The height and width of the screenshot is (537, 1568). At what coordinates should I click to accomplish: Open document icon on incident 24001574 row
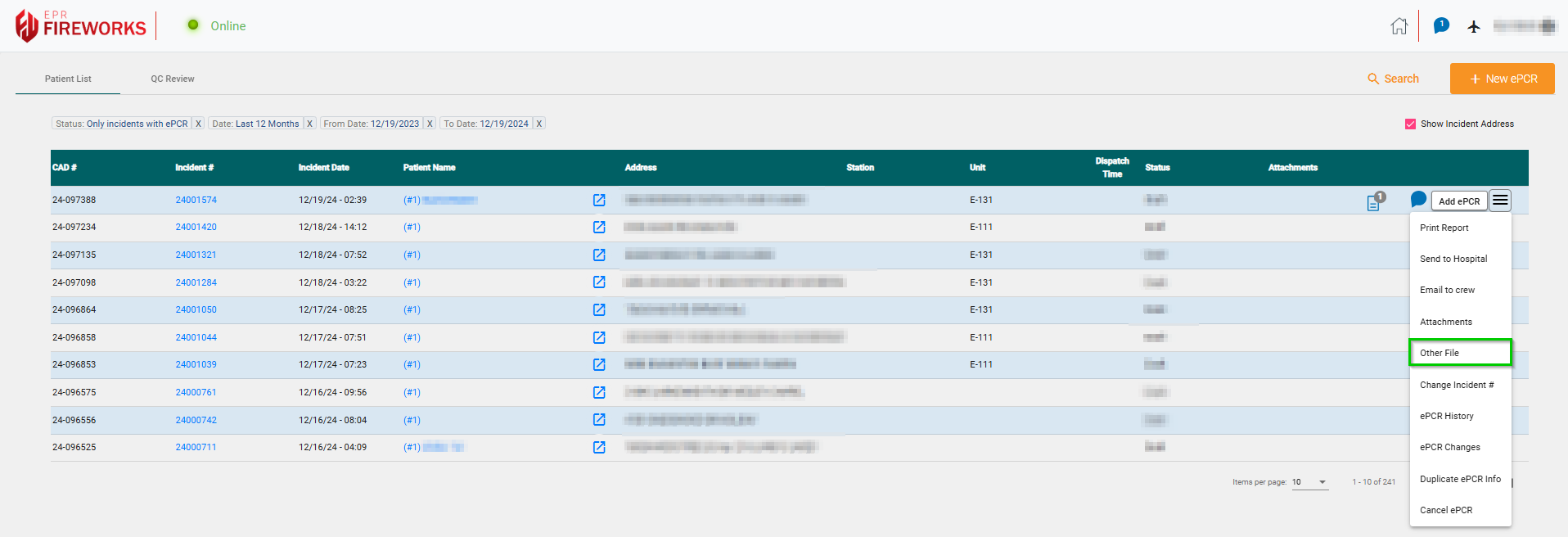1373,203
